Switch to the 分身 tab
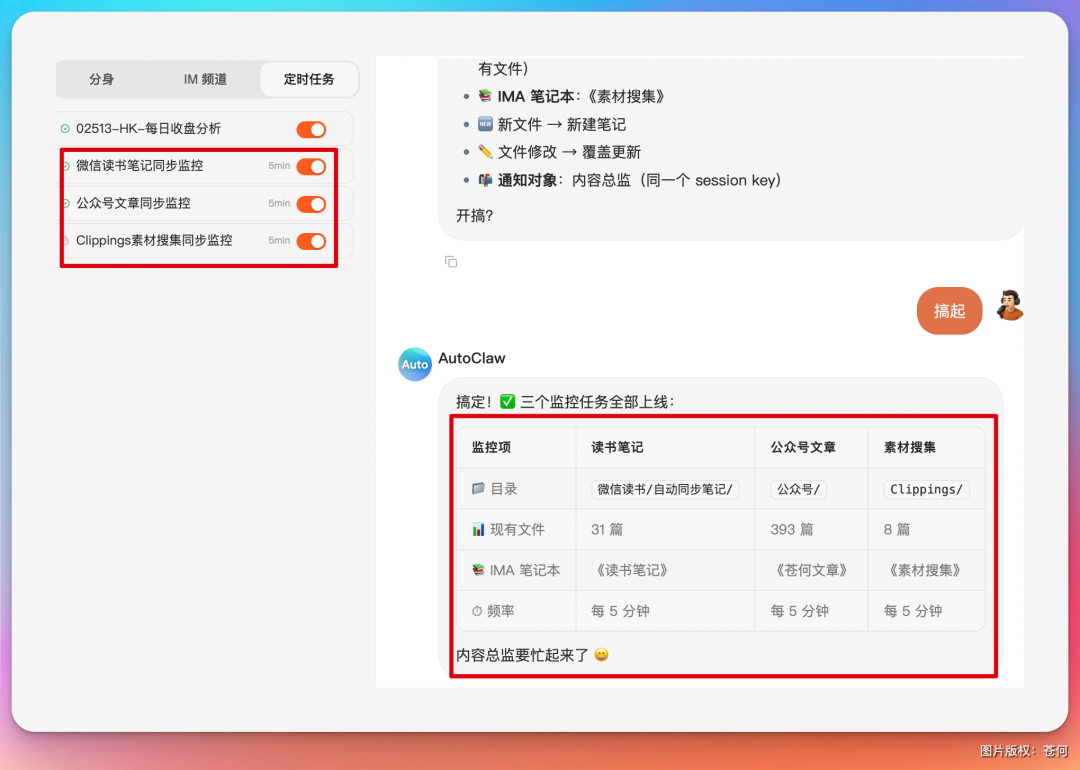 pyautogui.click(x=101, y=79)
